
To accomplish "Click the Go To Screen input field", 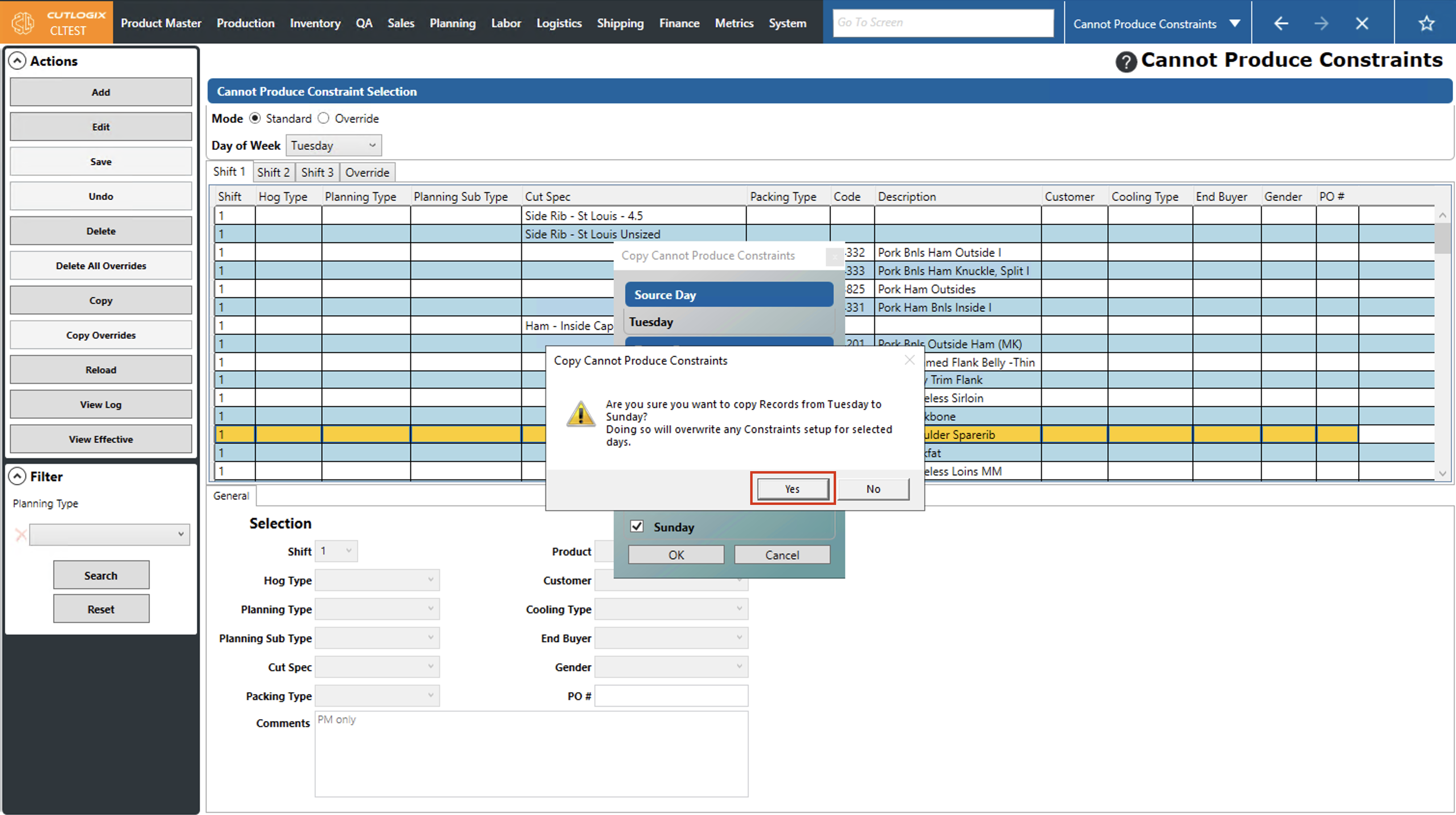I will coord(942,23).
